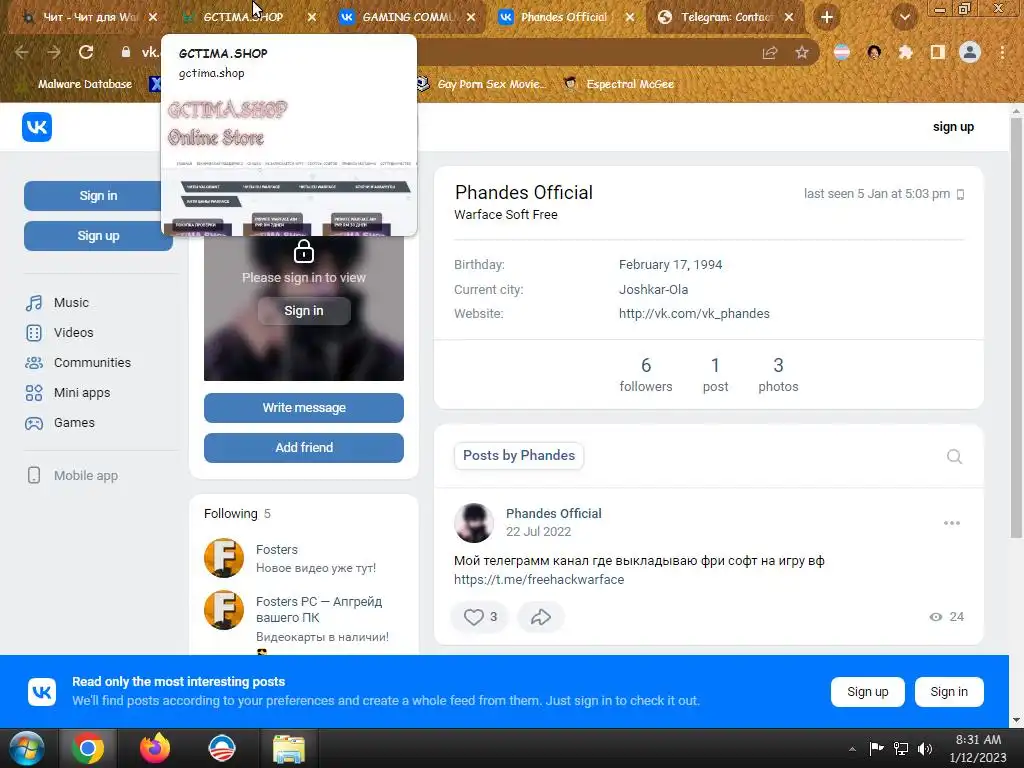
Task: Open Windows Start button
Action: click(x=26, y=748)
